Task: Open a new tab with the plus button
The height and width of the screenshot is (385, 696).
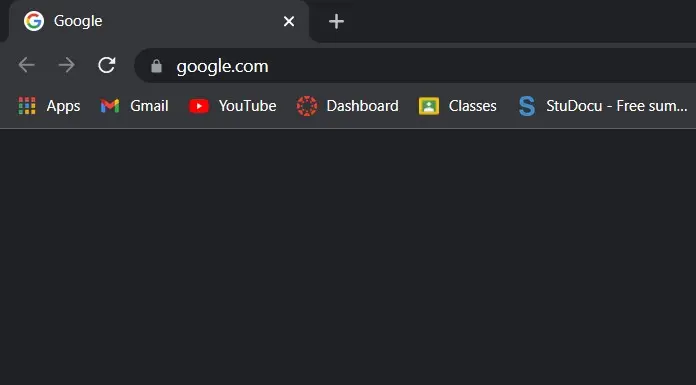Action: (x=336, y=21)
